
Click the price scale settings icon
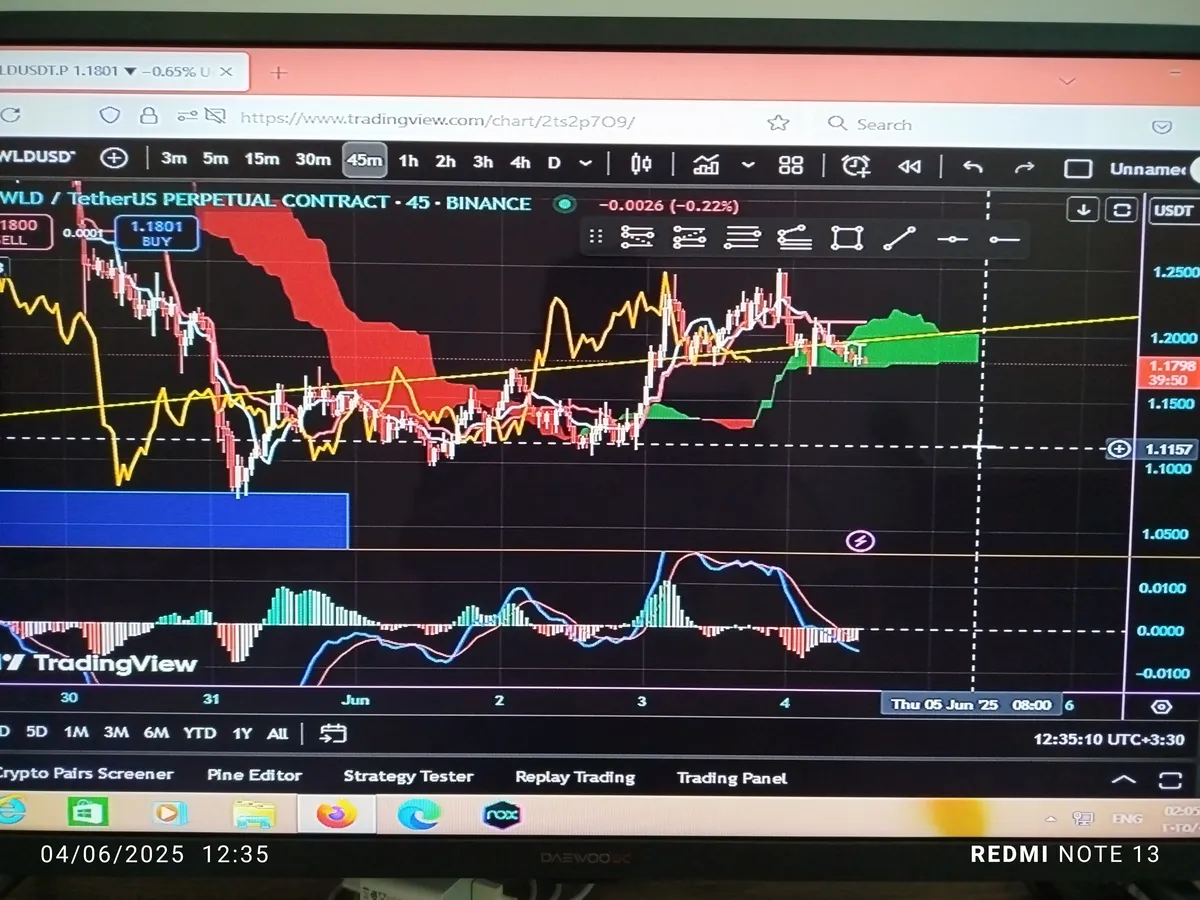click(x=1161, y=706)
